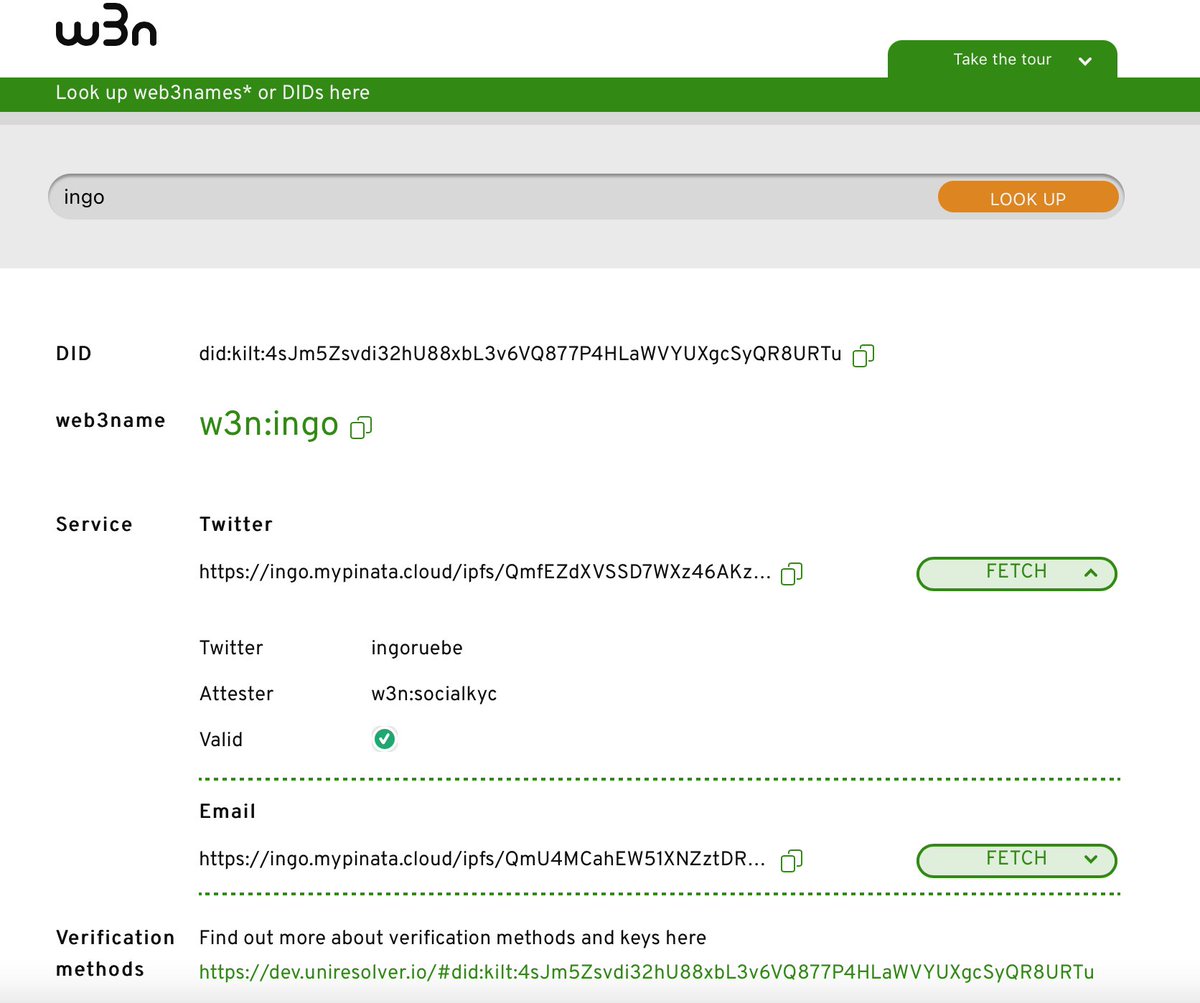Expand the Email FETCH details
This screenshot has width=1200, height=1003.
click(1016, 860)
